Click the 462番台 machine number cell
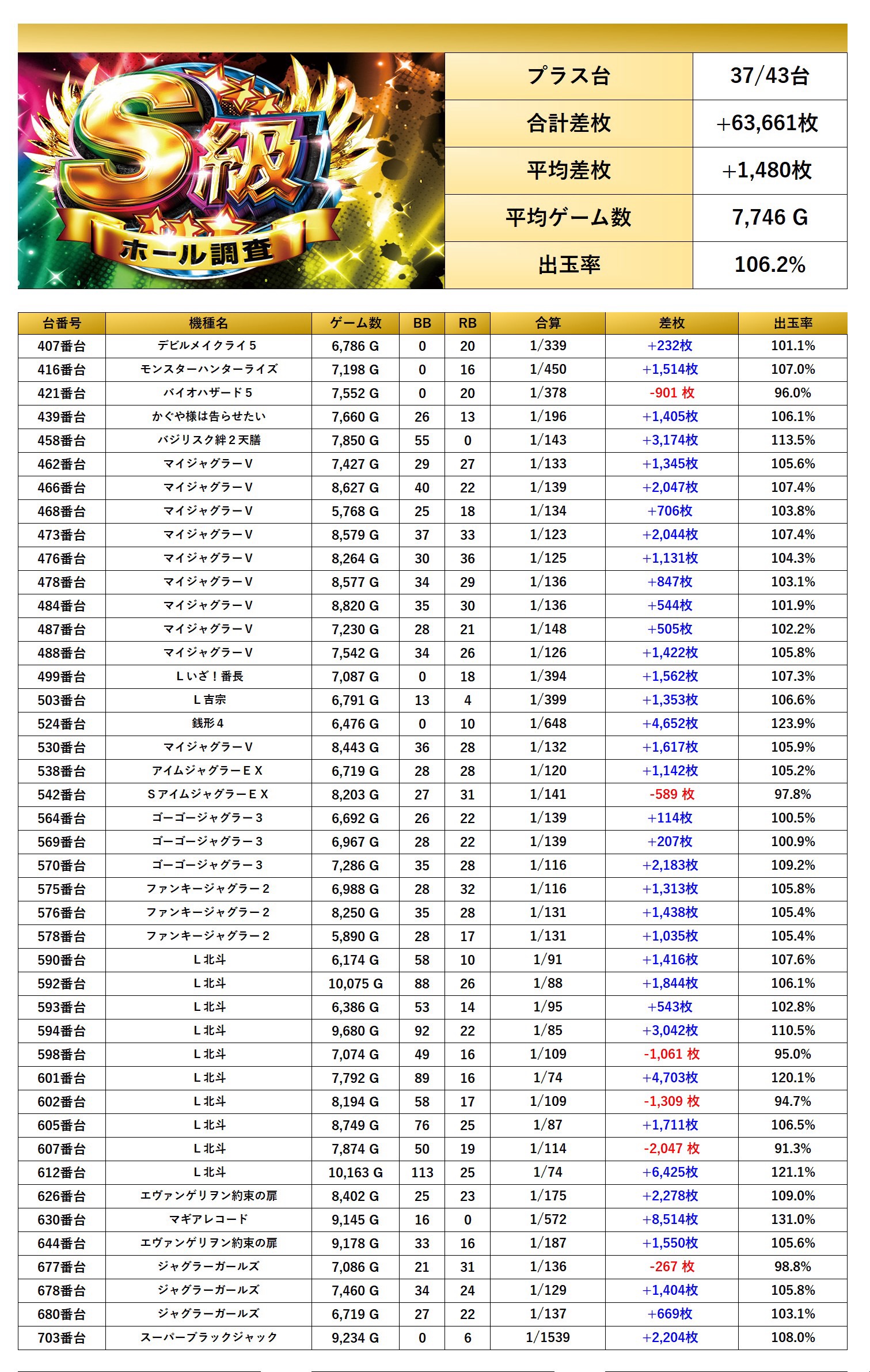Viewport: 870px width, 1372px height. (x=62, y=464)
